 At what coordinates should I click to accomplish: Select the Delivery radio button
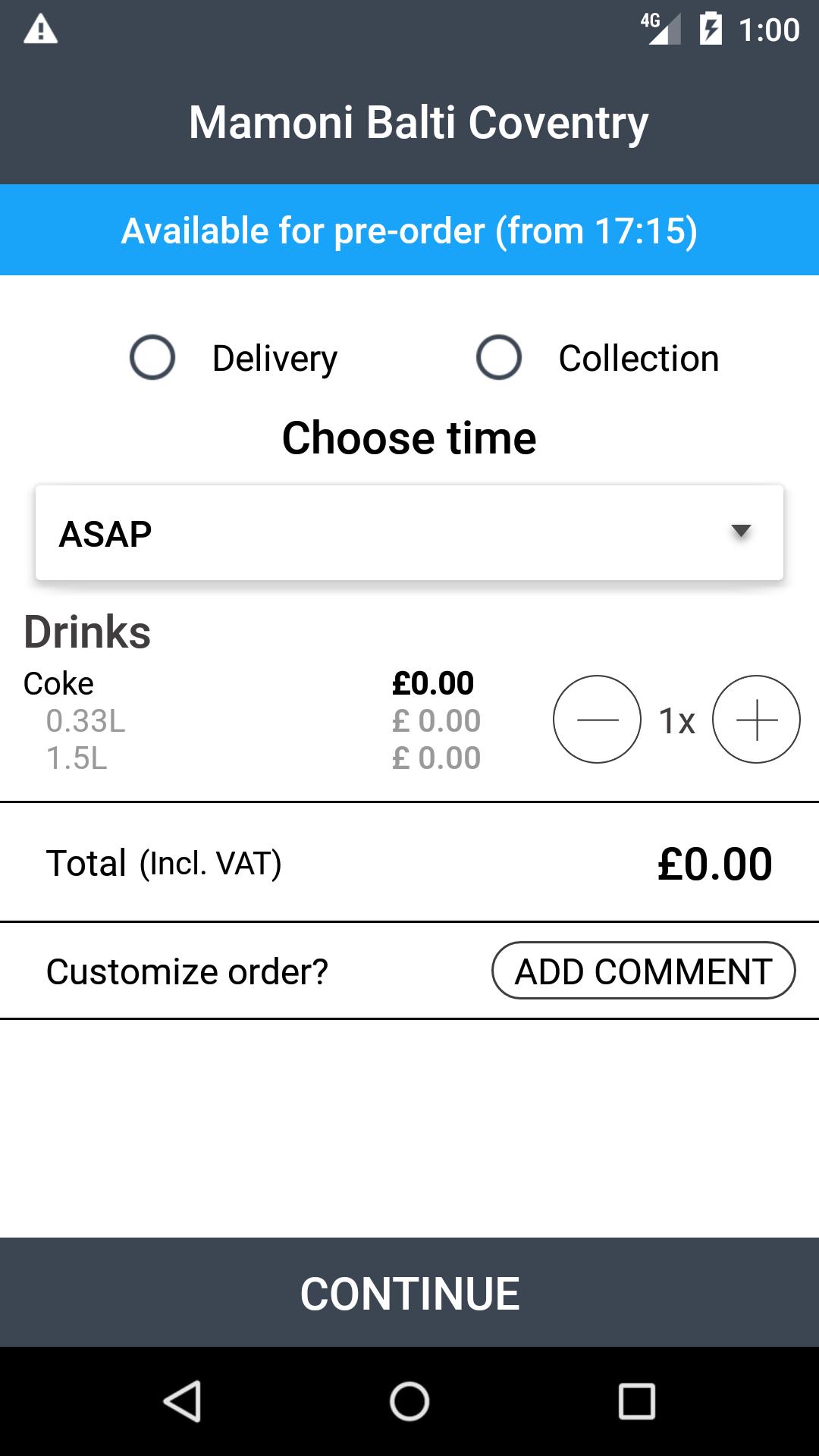[152, 357]
